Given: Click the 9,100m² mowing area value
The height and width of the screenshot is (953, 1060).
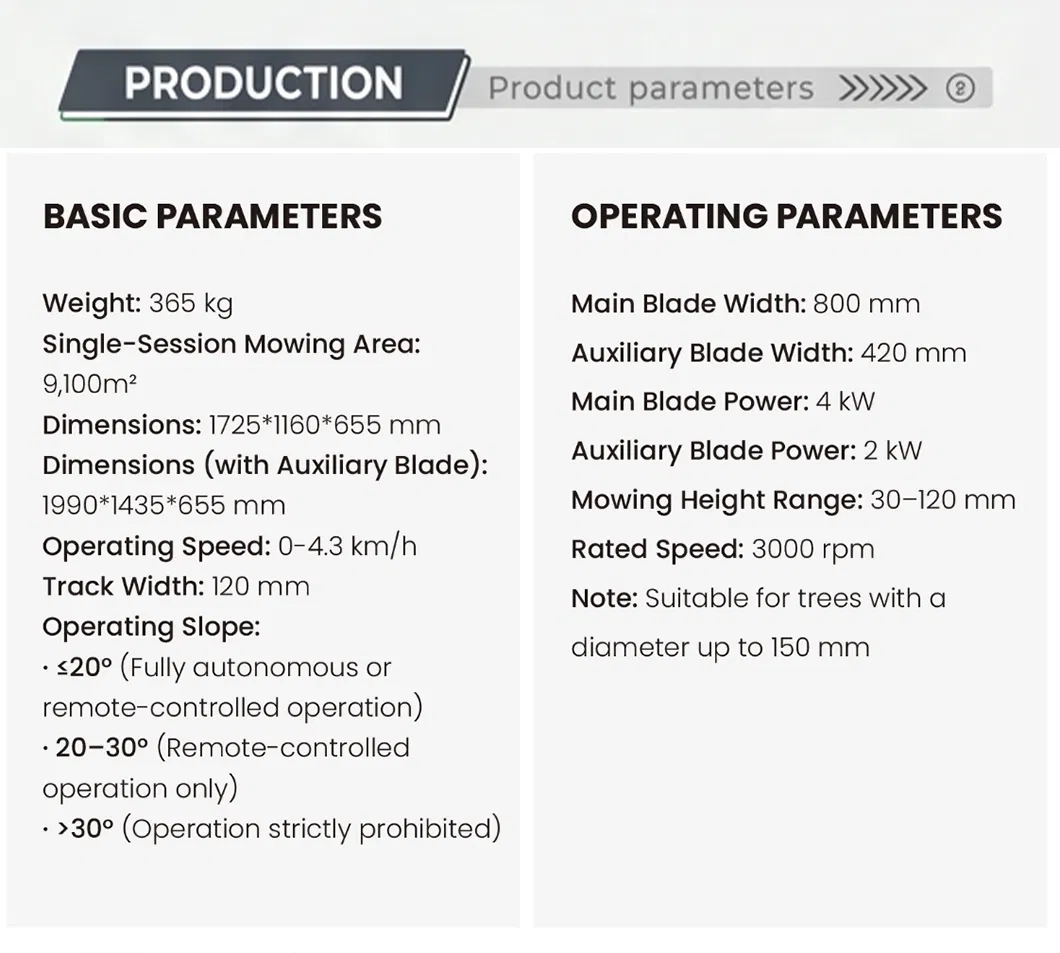Looking at the screenshot, I should coord(89,384).
